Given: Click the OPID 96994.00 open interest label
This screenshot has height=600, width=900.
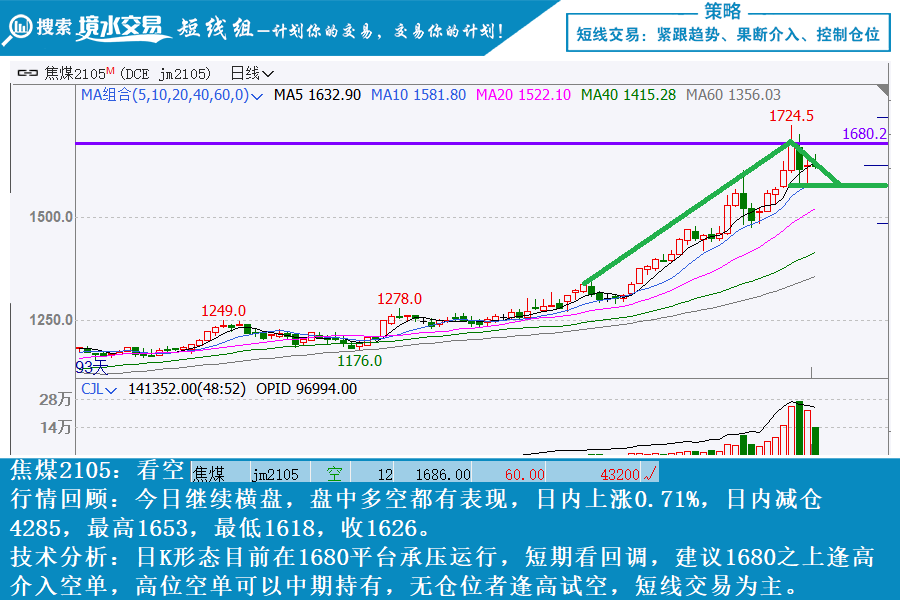Looking at the screenshot, I should 307,389.
